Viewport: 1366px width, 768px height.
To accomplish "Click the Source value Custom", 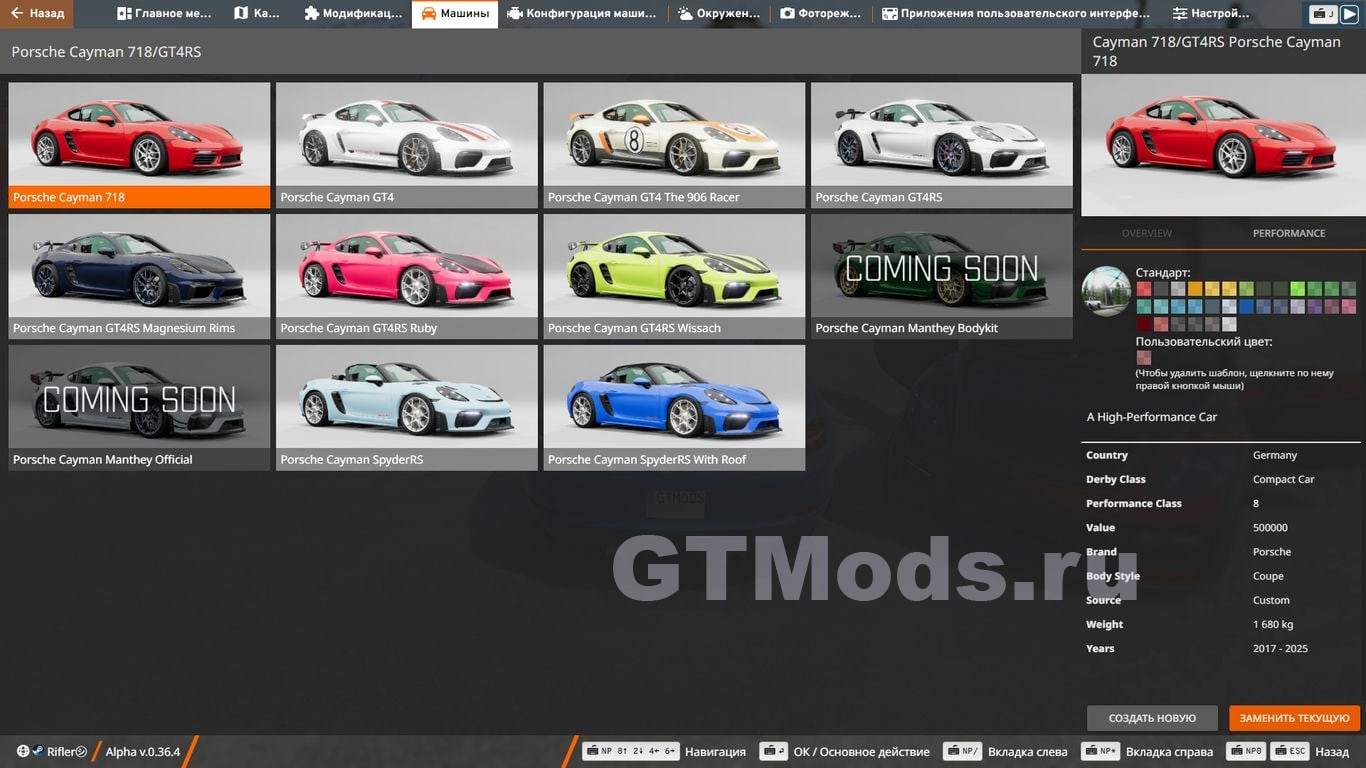I will point(1271,600).
